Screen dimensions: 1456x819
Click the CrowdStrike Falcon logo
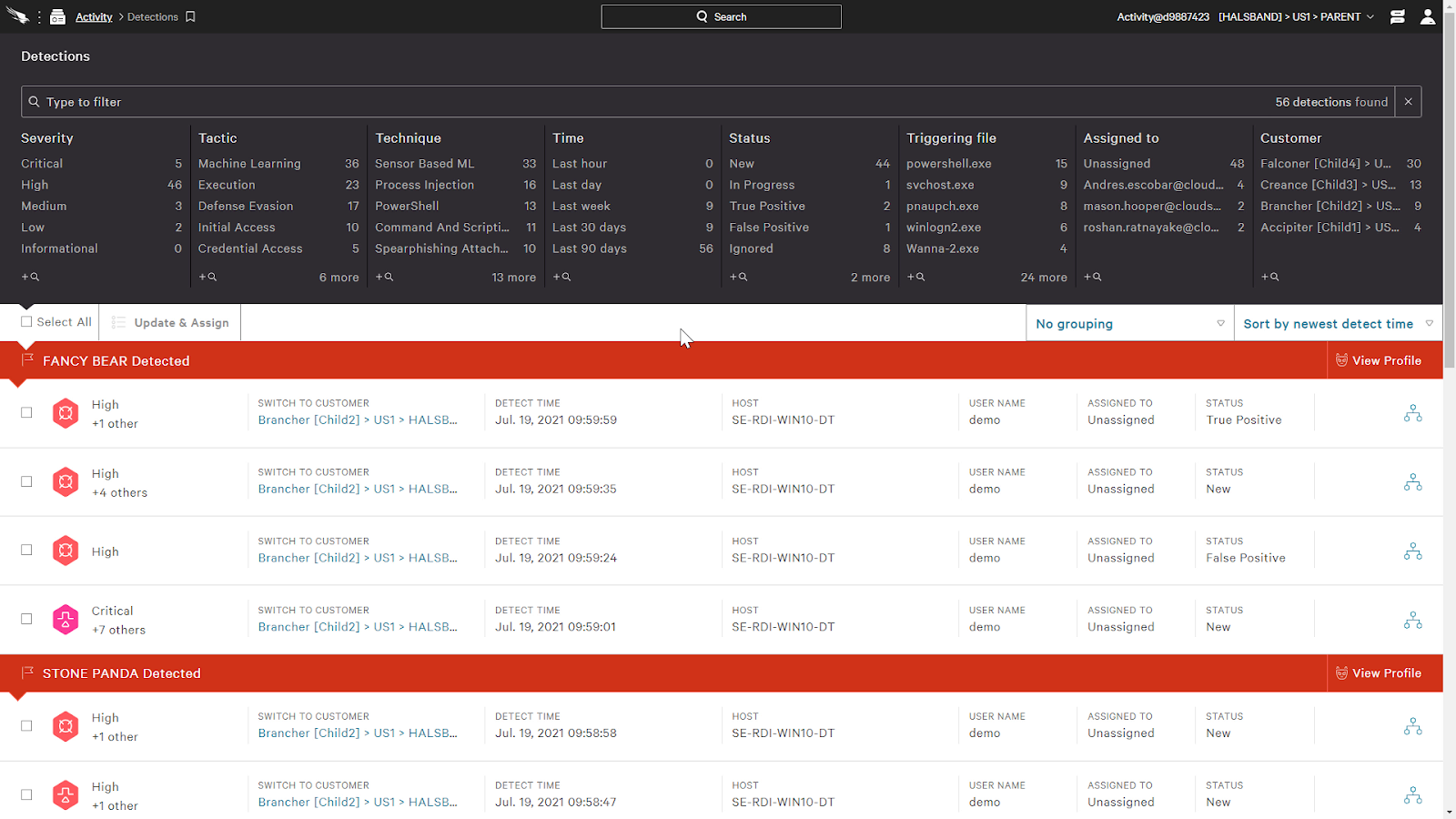pos(18,15)
